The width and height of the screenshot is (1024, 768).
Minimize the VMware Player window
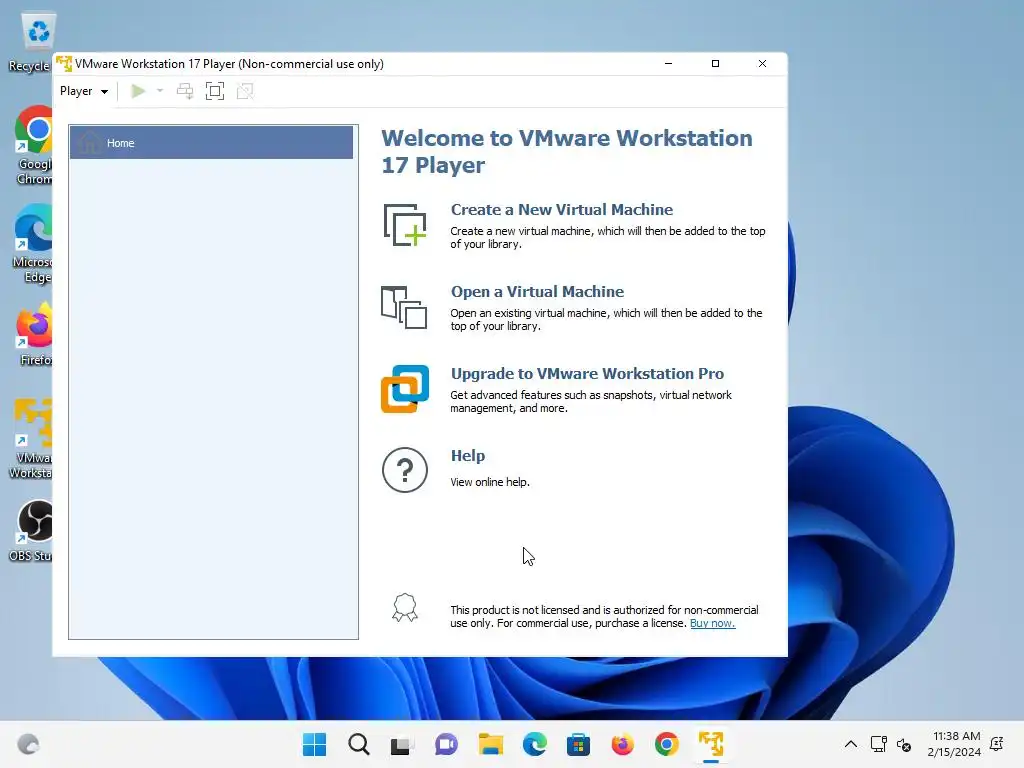point(668,63)
